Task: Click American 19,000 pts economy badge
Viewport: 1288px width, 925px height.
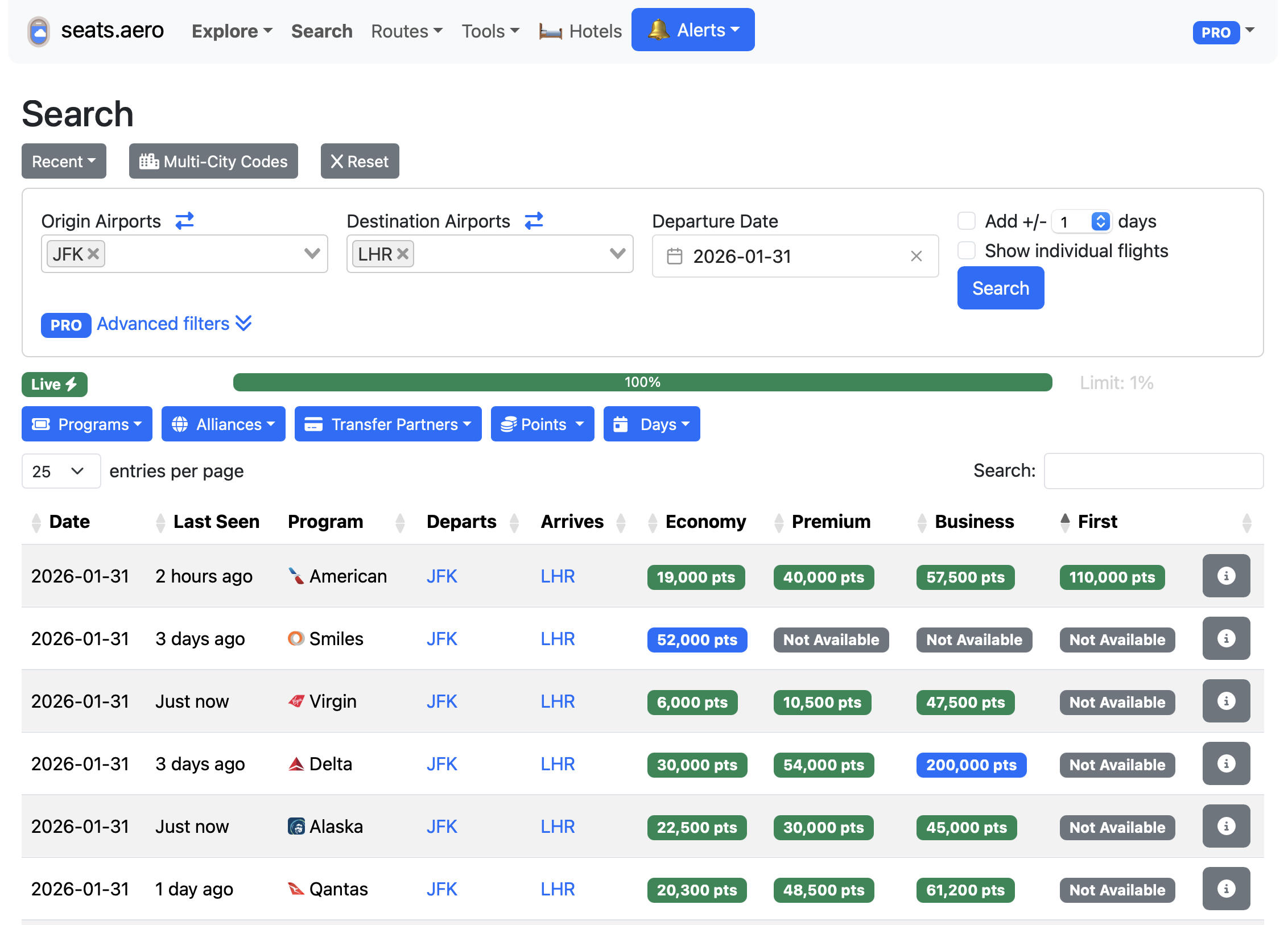Action: click(696, 577)
